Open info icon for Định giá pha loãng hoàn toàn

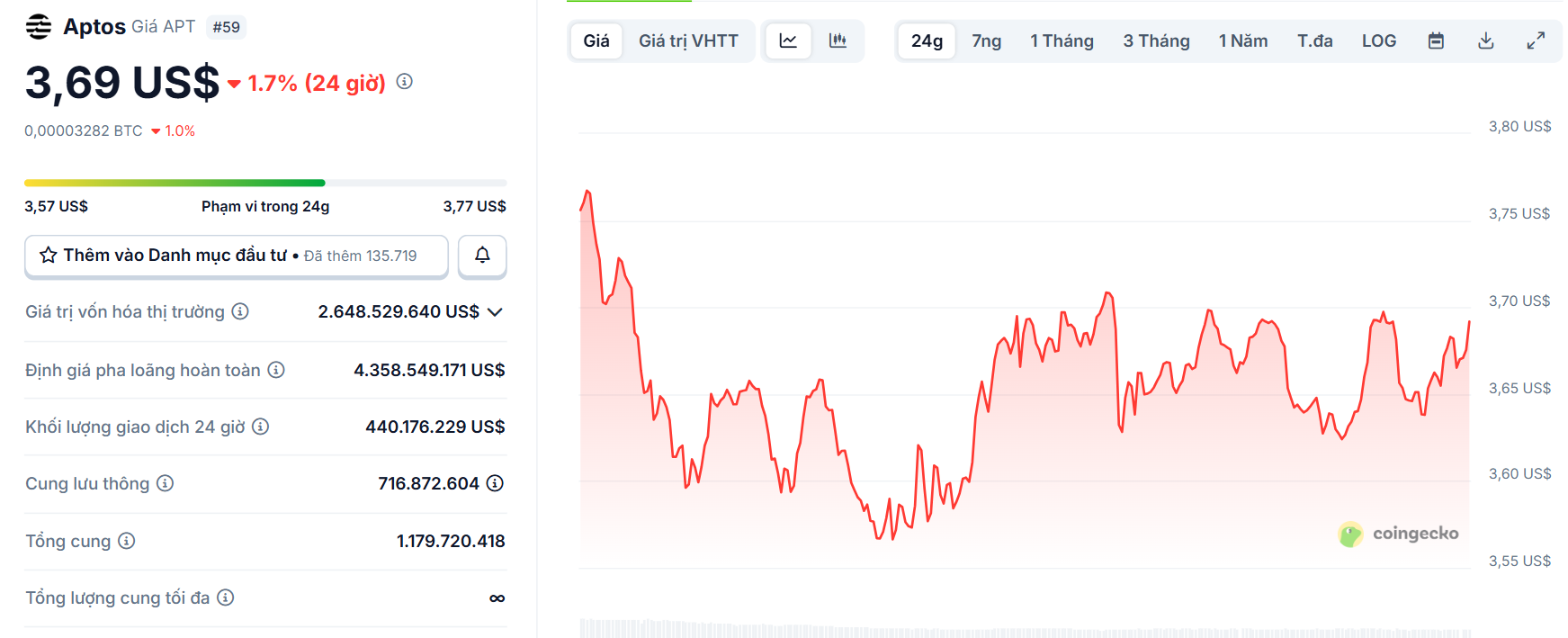(x=276, y=370)
